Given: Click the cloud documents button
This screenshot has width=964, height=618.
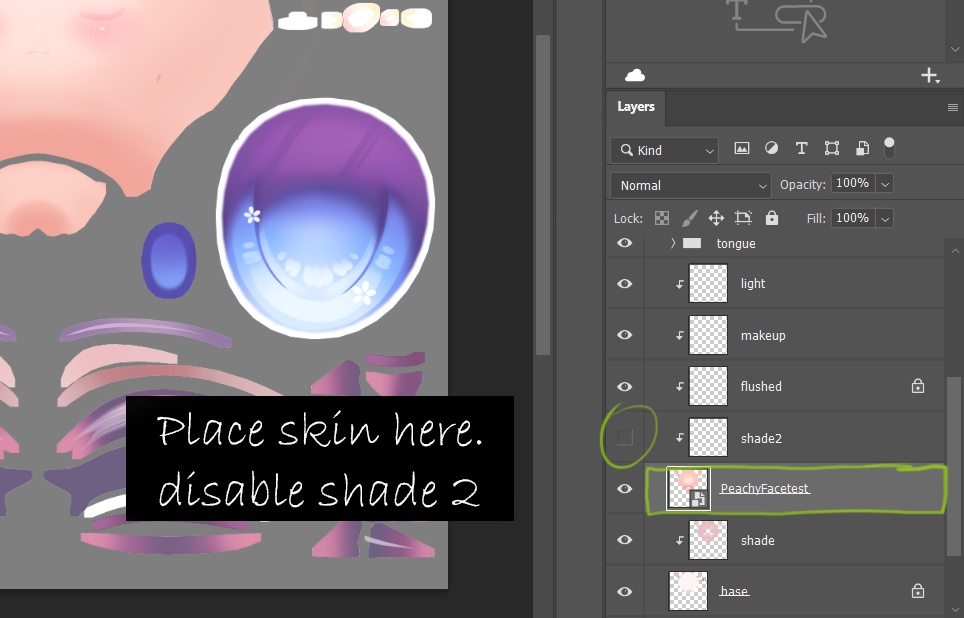Looking at the screenshot, I should click(636, 74).
